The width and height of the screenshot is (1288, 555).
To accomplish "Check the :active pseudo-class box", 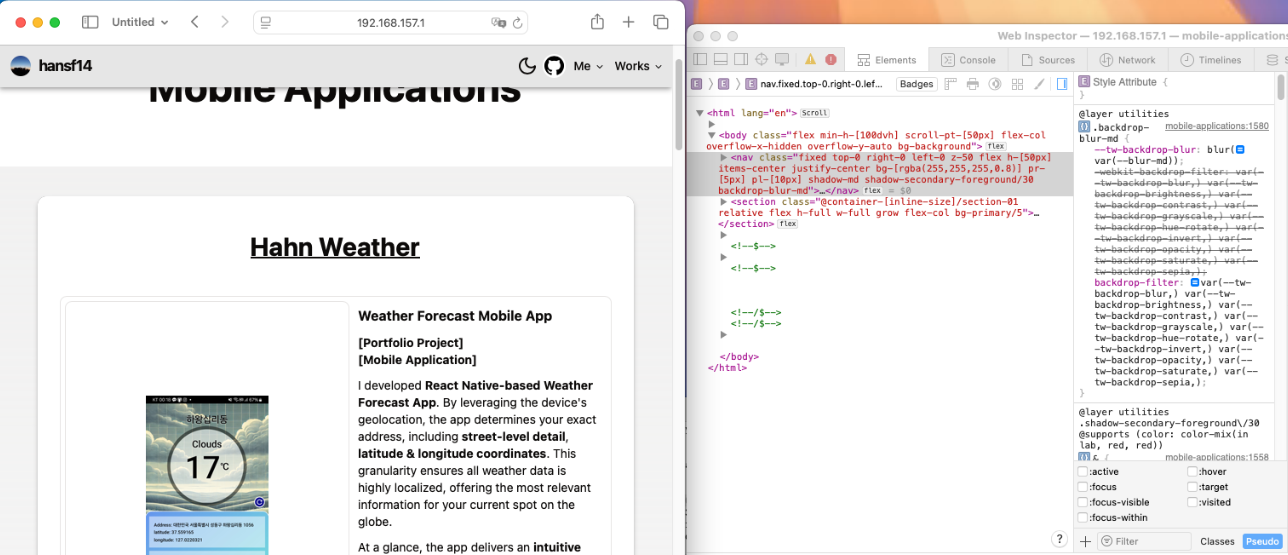I will pos(1083,472).
